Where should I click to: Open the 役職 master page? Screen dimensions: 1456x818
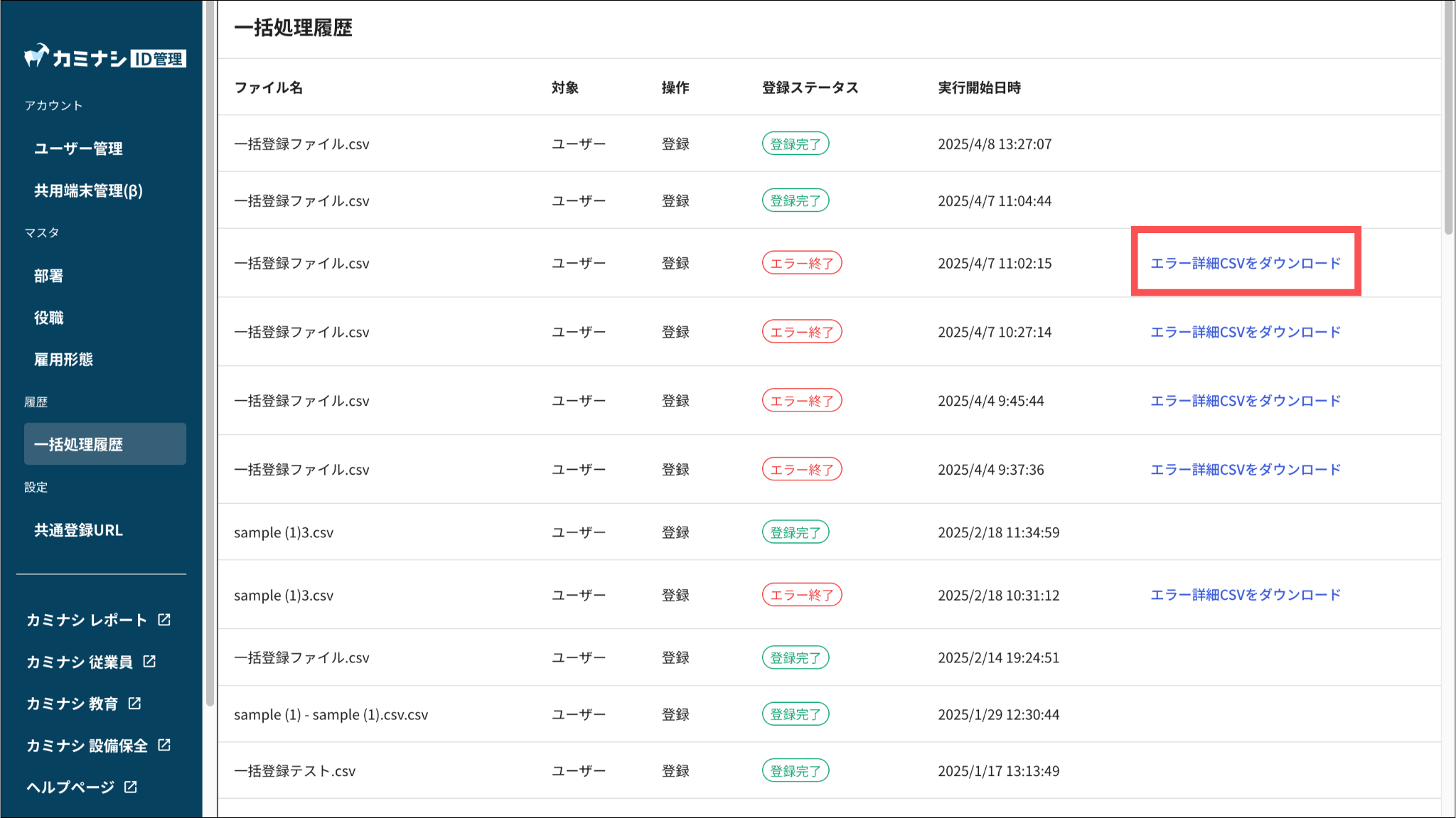tap(48, 318)
